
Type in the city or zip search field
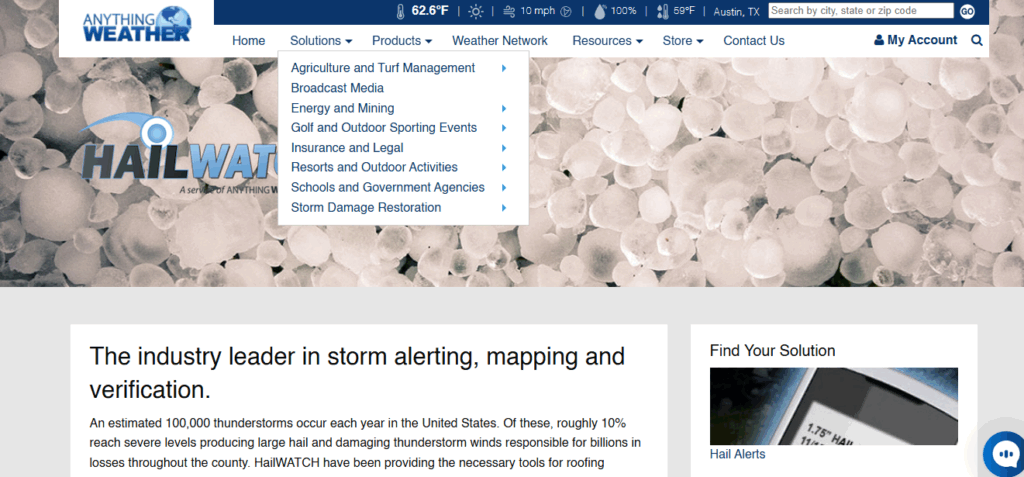[x=860, y=11]
